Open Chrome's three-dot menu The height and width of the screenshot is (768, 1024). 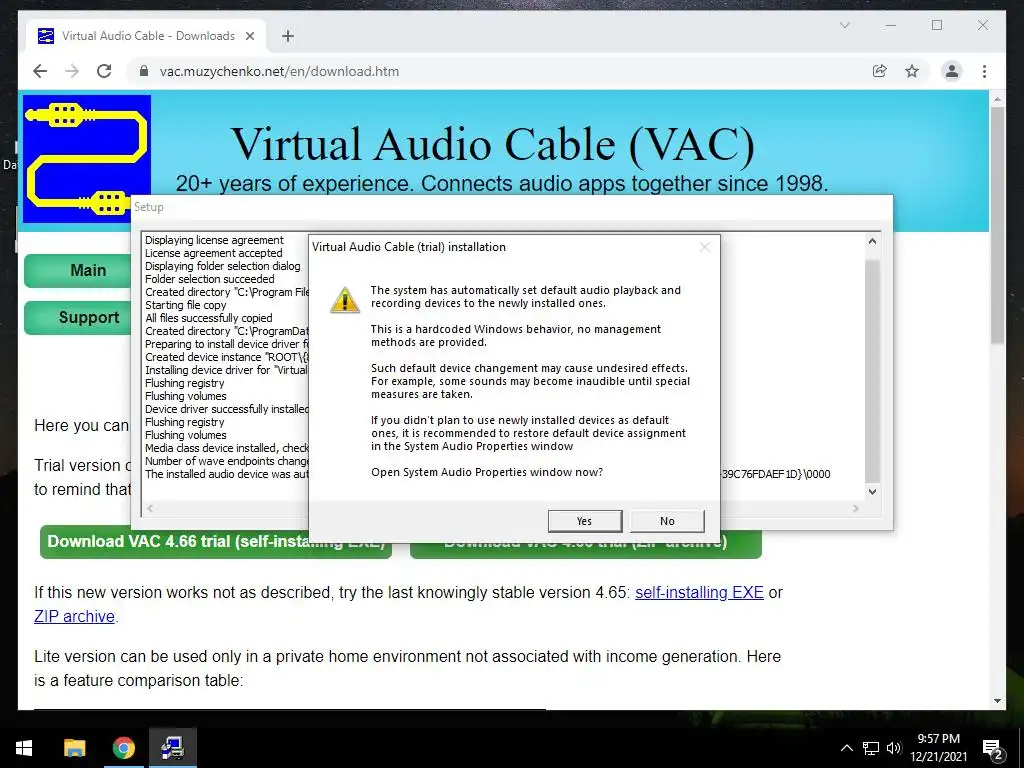coord(984,71)
